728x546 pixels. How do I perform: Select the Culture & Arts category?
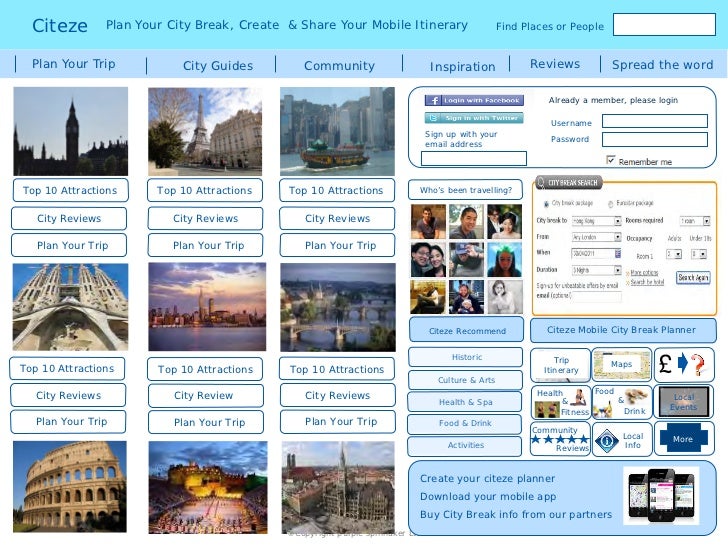click(x=466, y=380)
